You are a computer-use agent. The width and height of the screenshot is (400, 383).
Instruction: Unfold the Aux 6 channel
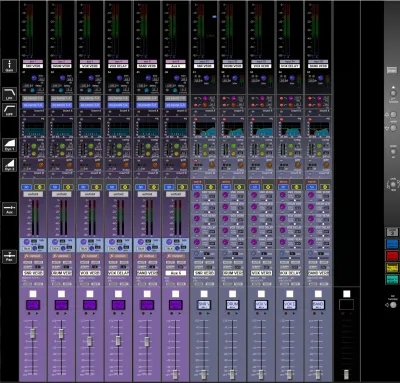[176, 194]
